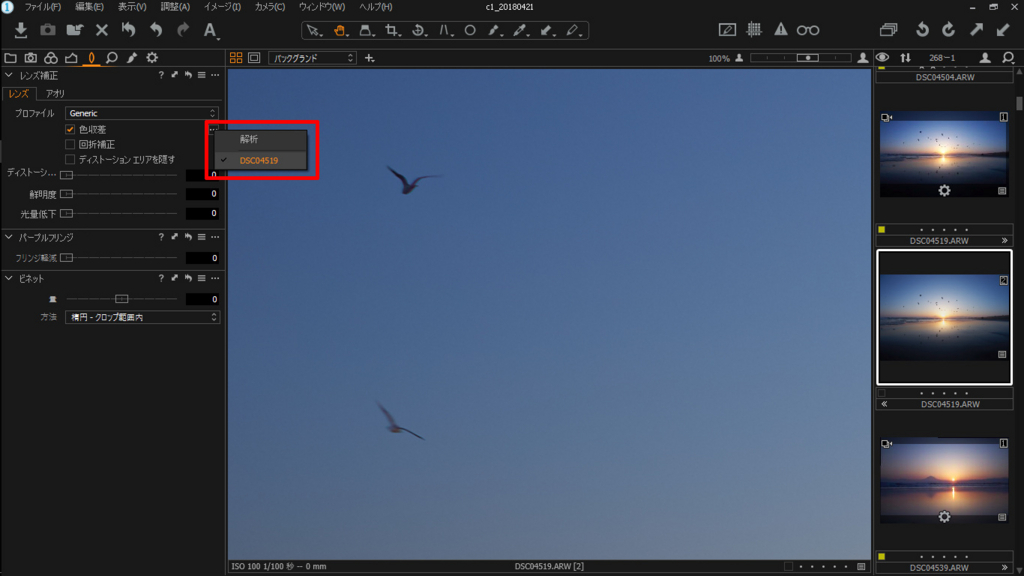Select the Keystone tool

[x=366, y=31]
